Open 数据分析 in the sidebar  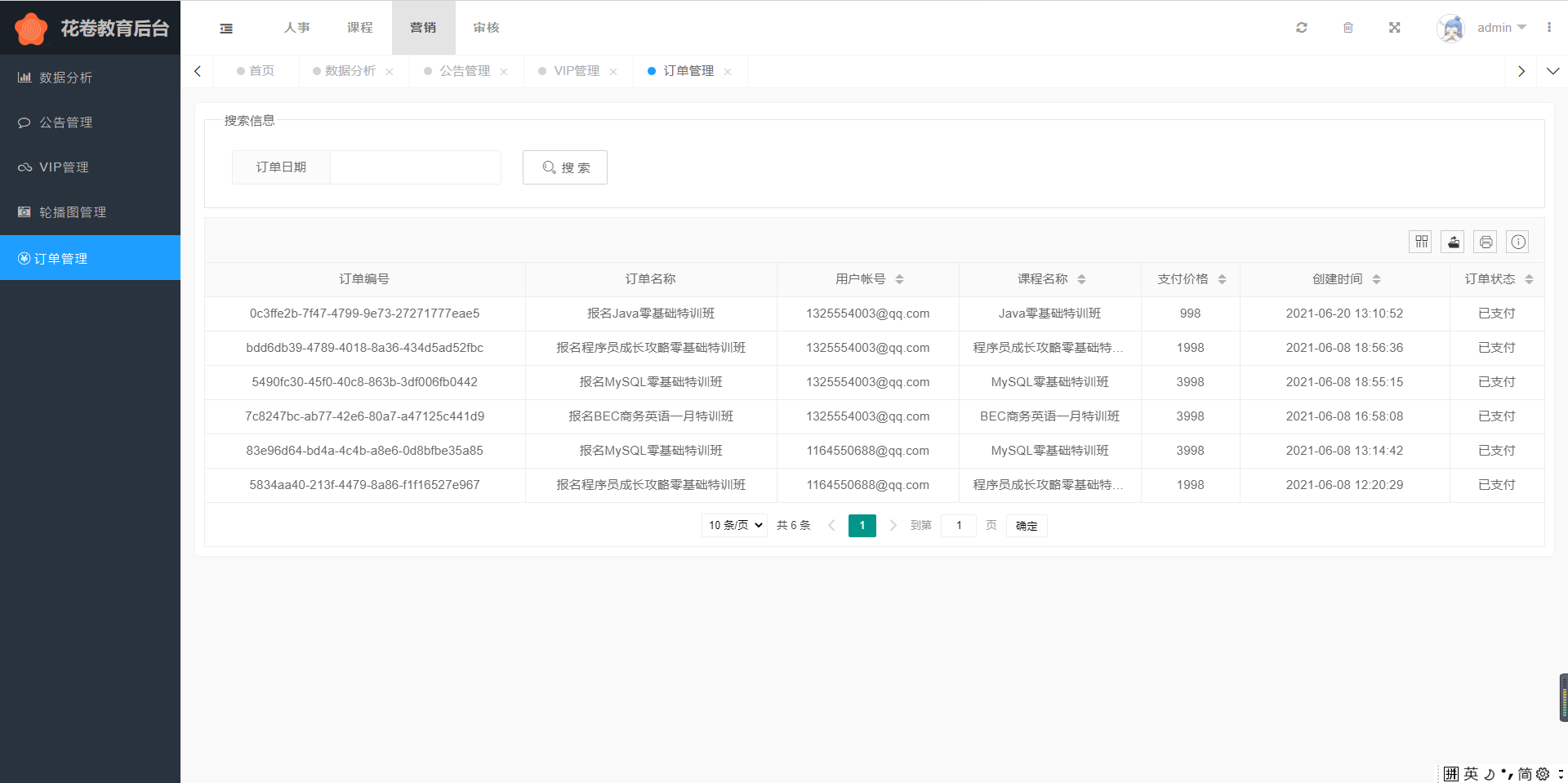[90, 78]
